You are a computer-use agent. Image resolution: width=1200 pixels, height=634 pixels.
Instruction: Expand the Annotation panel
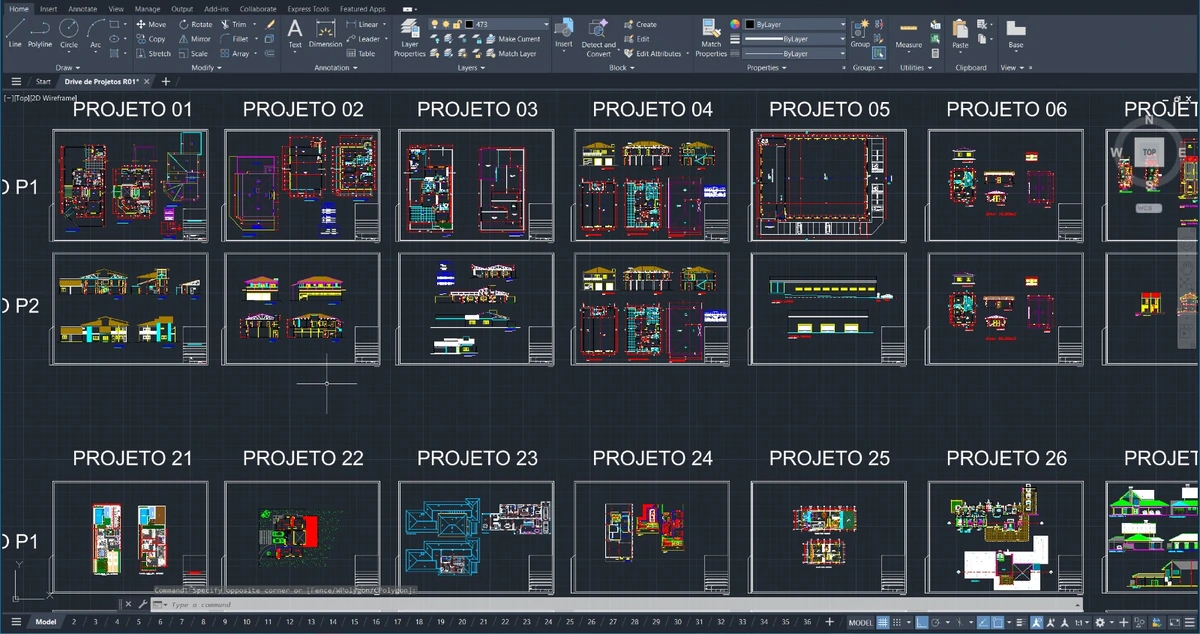pos(335,68)
